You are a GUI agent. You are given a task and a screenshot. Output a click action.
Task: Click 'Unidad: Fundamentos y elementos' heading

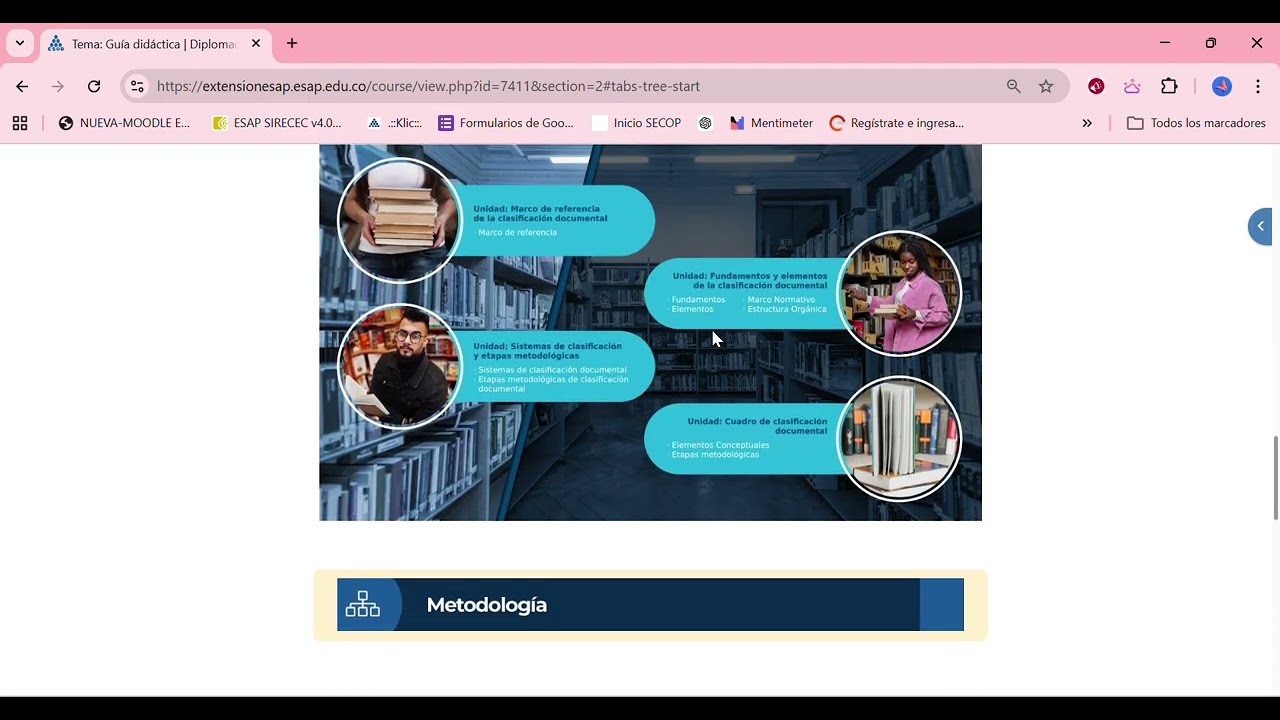750,280
